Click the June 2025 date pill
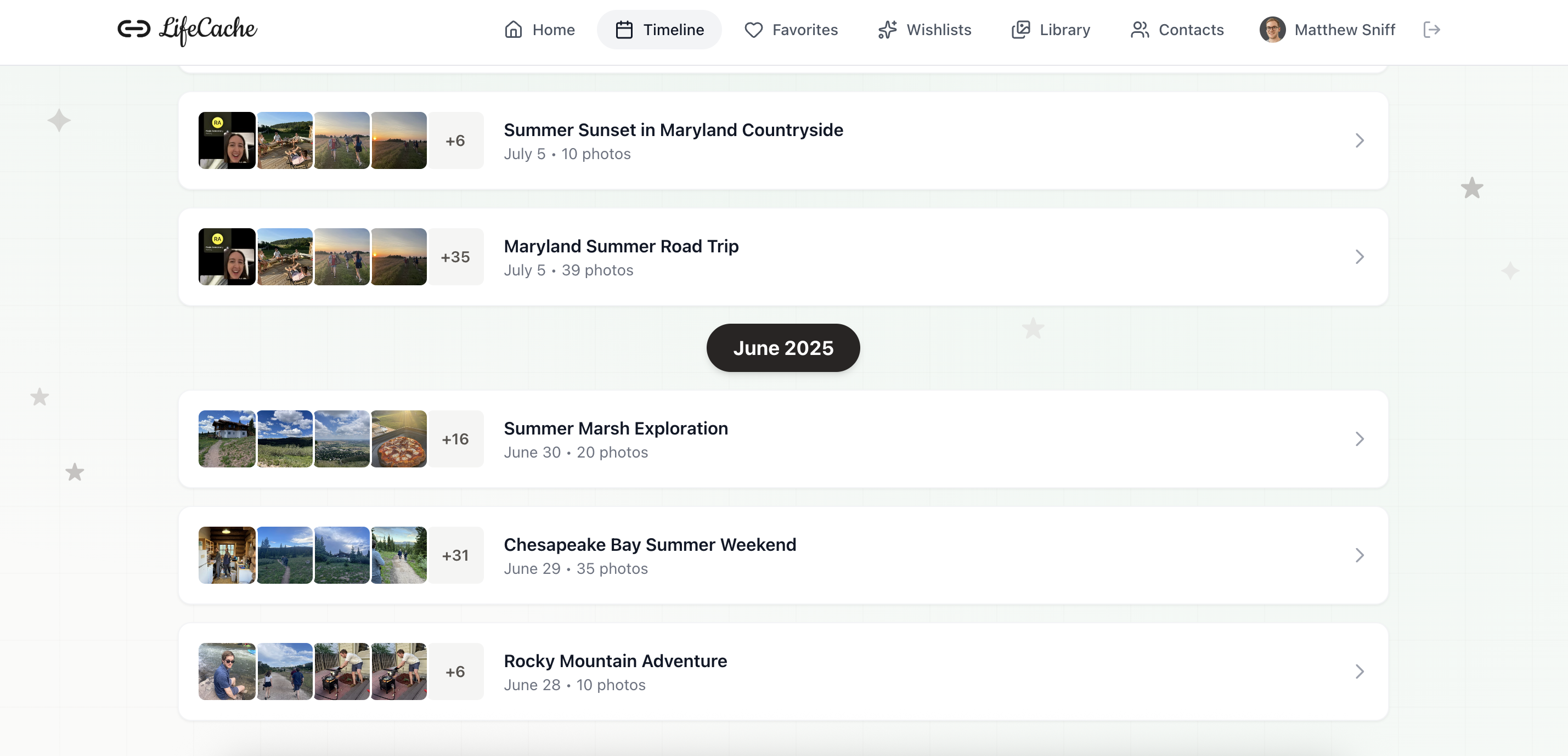 (783, 348)
